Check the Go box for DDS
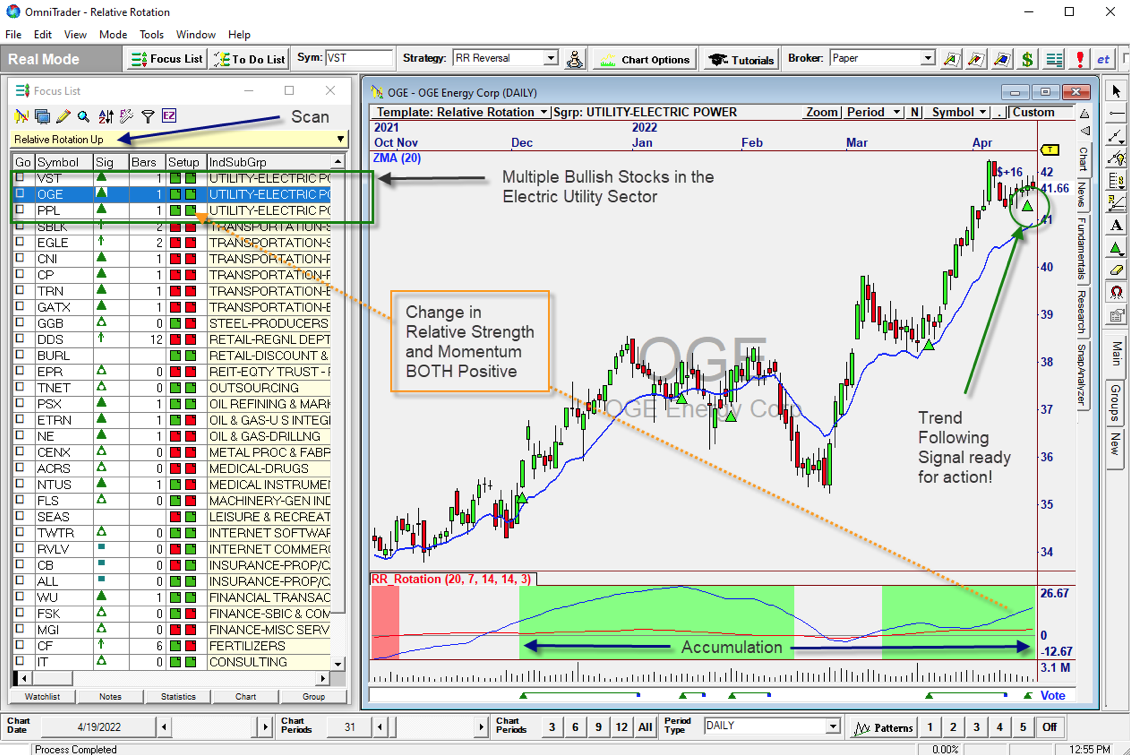 [20, 339]
